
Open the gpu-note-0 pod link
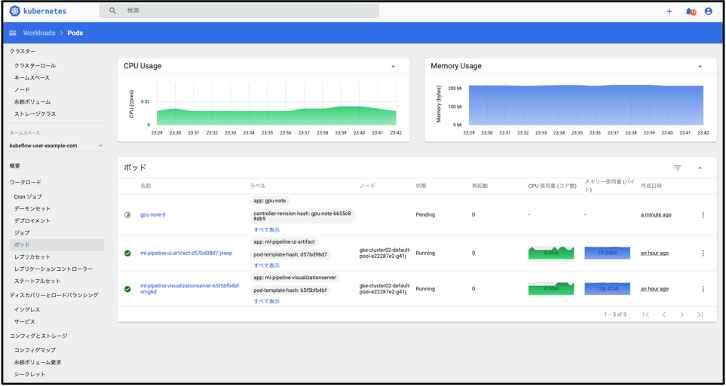[x=153, y=215]
